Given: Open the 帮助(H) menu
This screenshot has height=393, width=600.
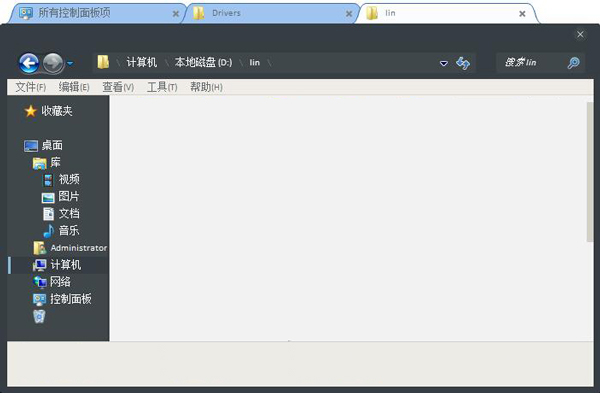Looking at the screenshot, I should 206,87.
